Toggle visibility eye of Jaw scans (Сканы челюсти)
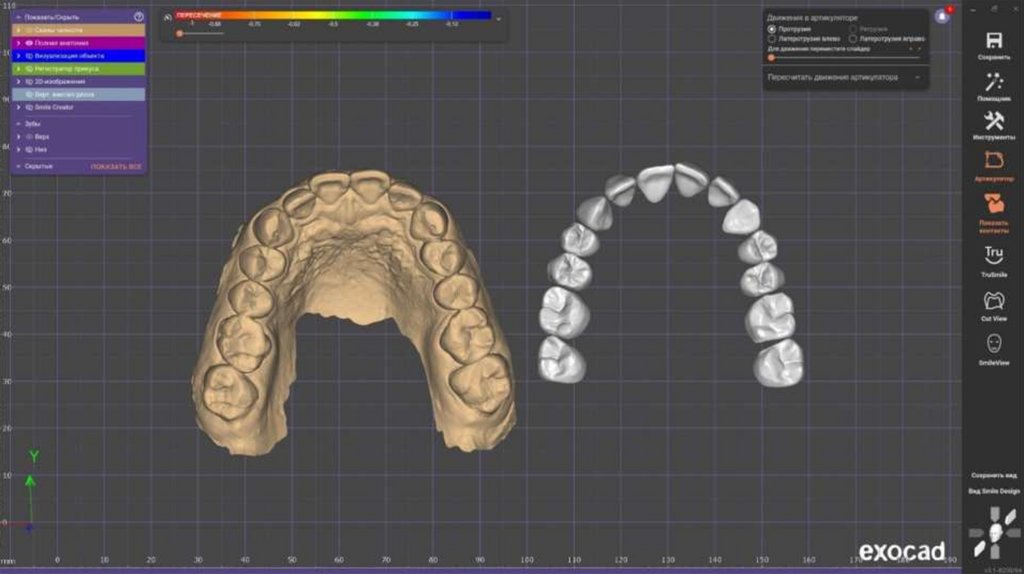Screen dimensions: 1024x574 tap(29, 30)
